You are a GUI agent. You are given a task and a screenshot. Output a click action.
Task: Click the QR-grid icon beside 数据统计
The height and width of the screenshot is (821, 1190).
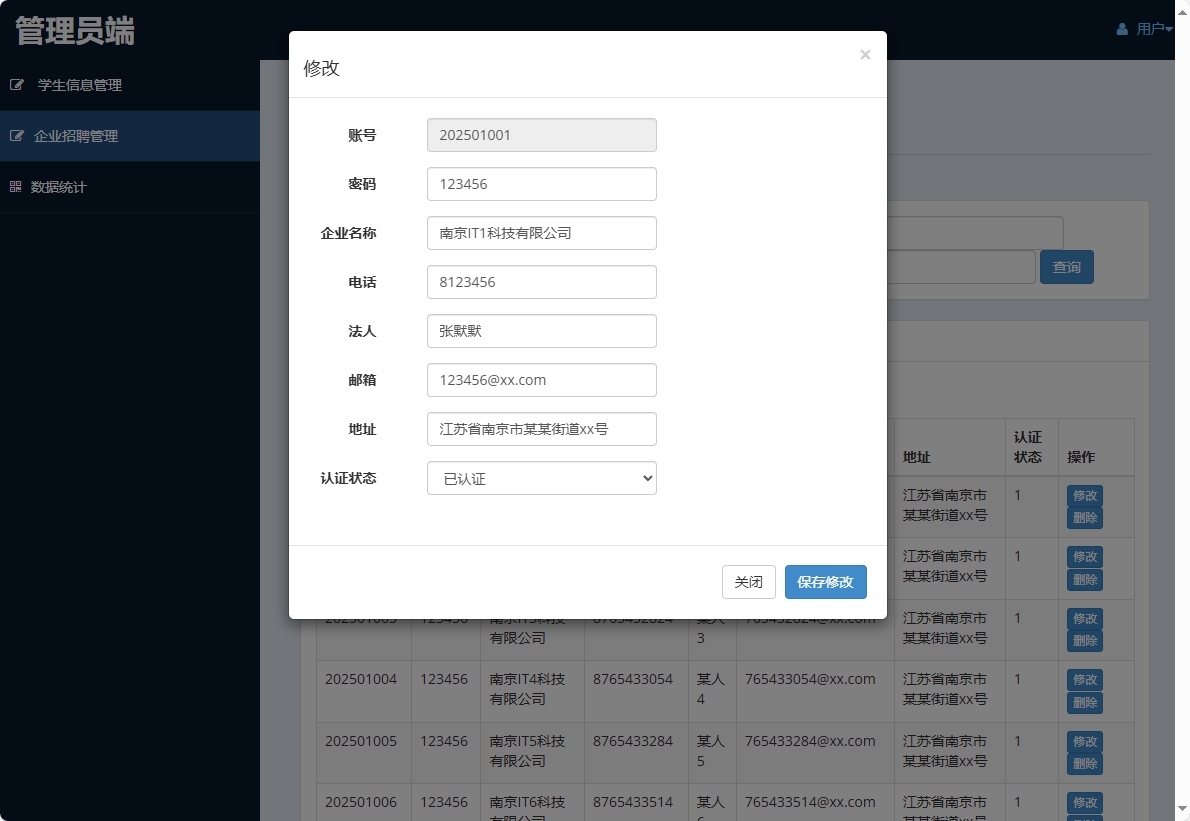pyautogui.click(x=17, y=186)
